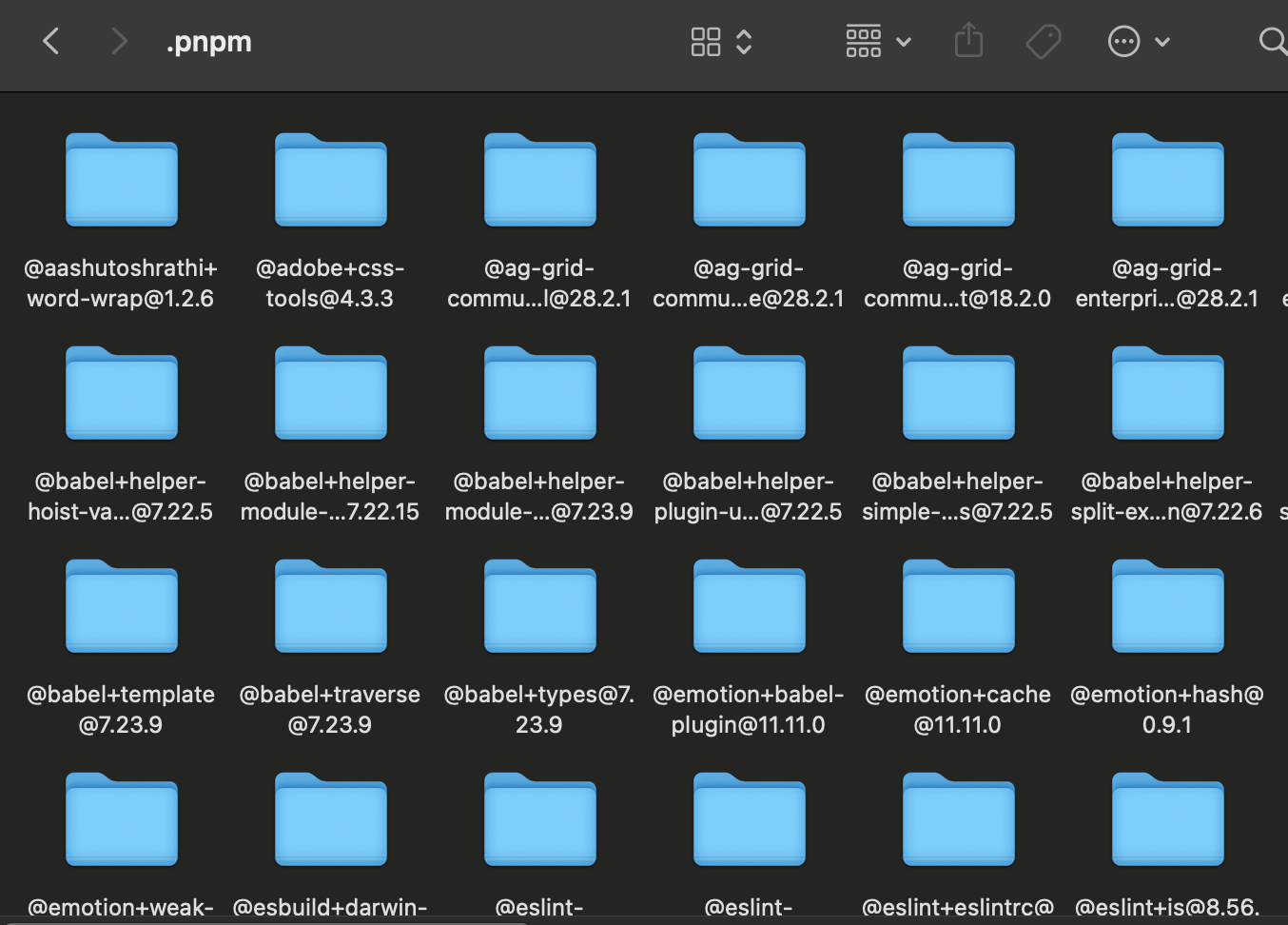Click the Search magnifier icon
The image size is (1288, 925).
[x=1272, y=41]
